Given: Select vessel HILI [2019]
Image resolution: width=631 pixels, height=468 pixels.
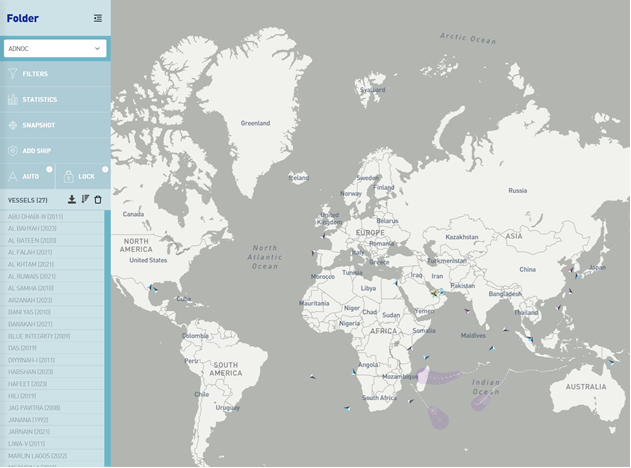Looking at the screenshot, I should (x=52, y=396).
